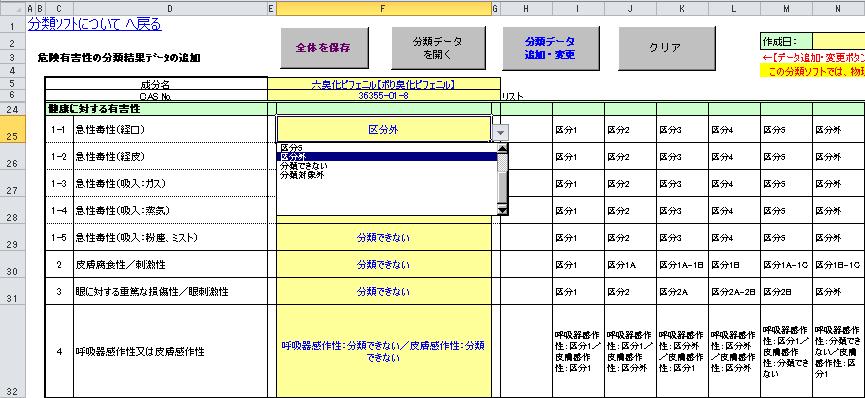Screen dimensions: 865x398
Task: Select row 25 header
Action: click(x=12, y=130)
